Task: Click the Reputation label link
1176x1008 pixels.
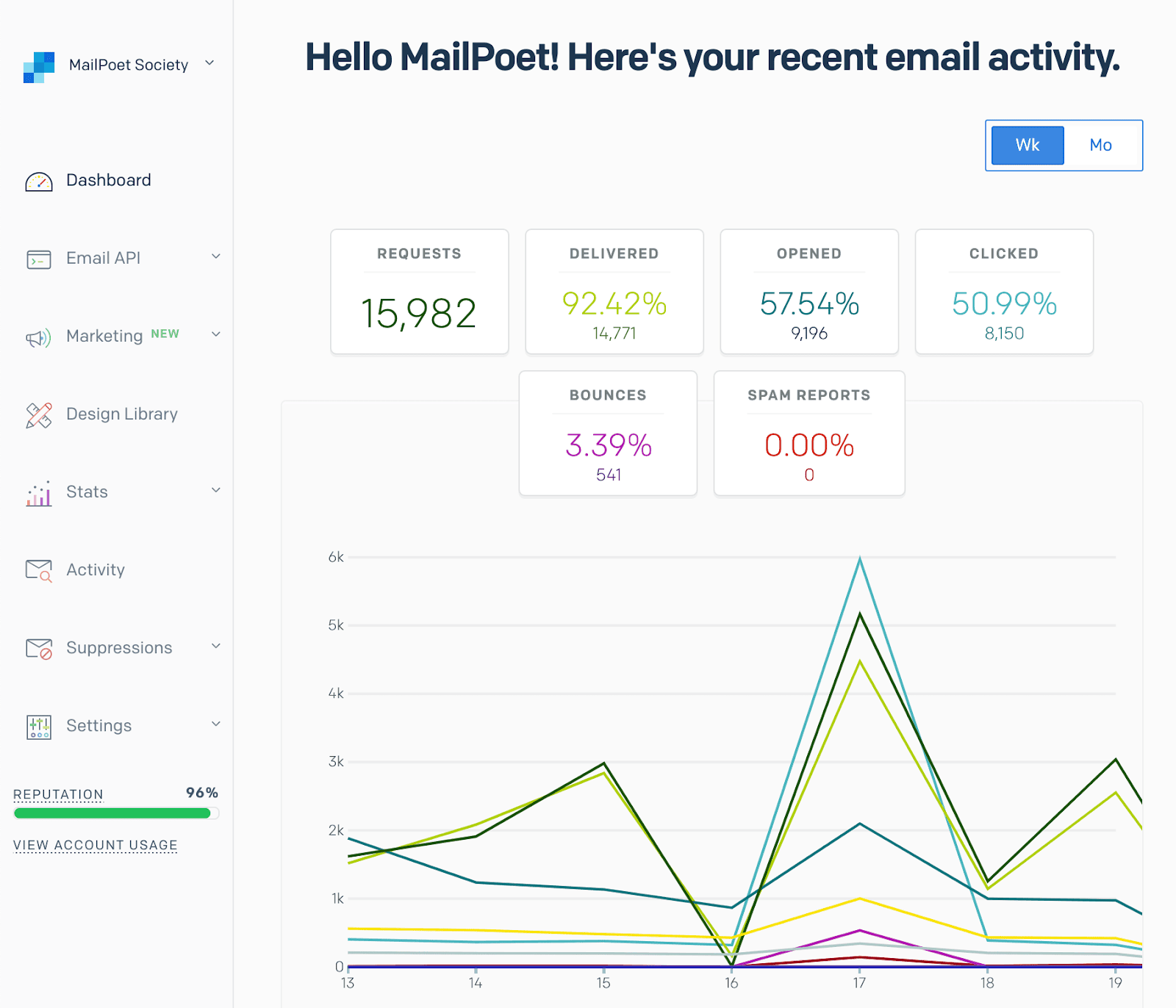Action: click(58, 794)
